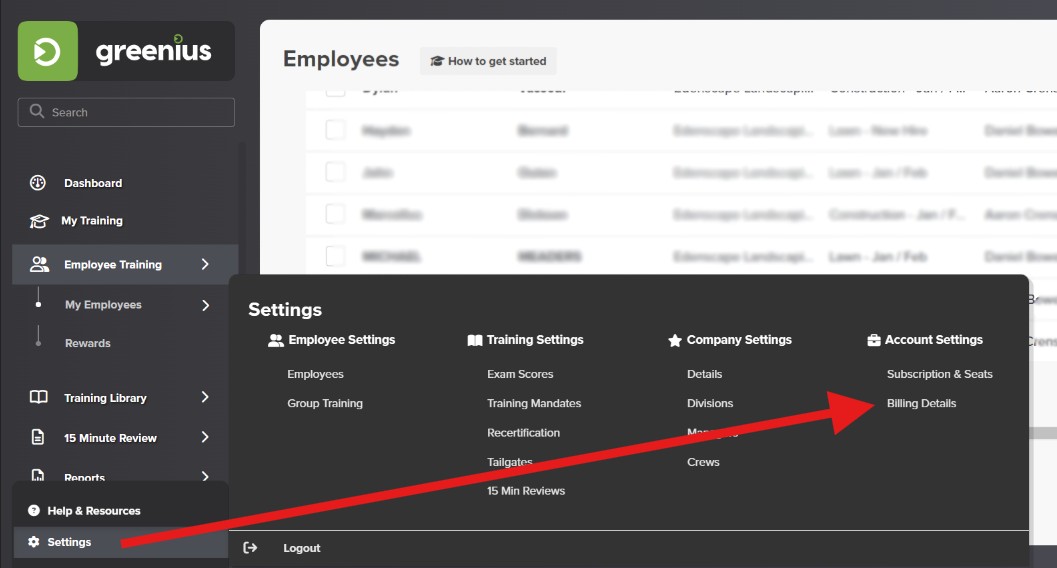Tick the checkbox in the MICHAEL row
The image size is (1057, 568).
coord(335,256)
